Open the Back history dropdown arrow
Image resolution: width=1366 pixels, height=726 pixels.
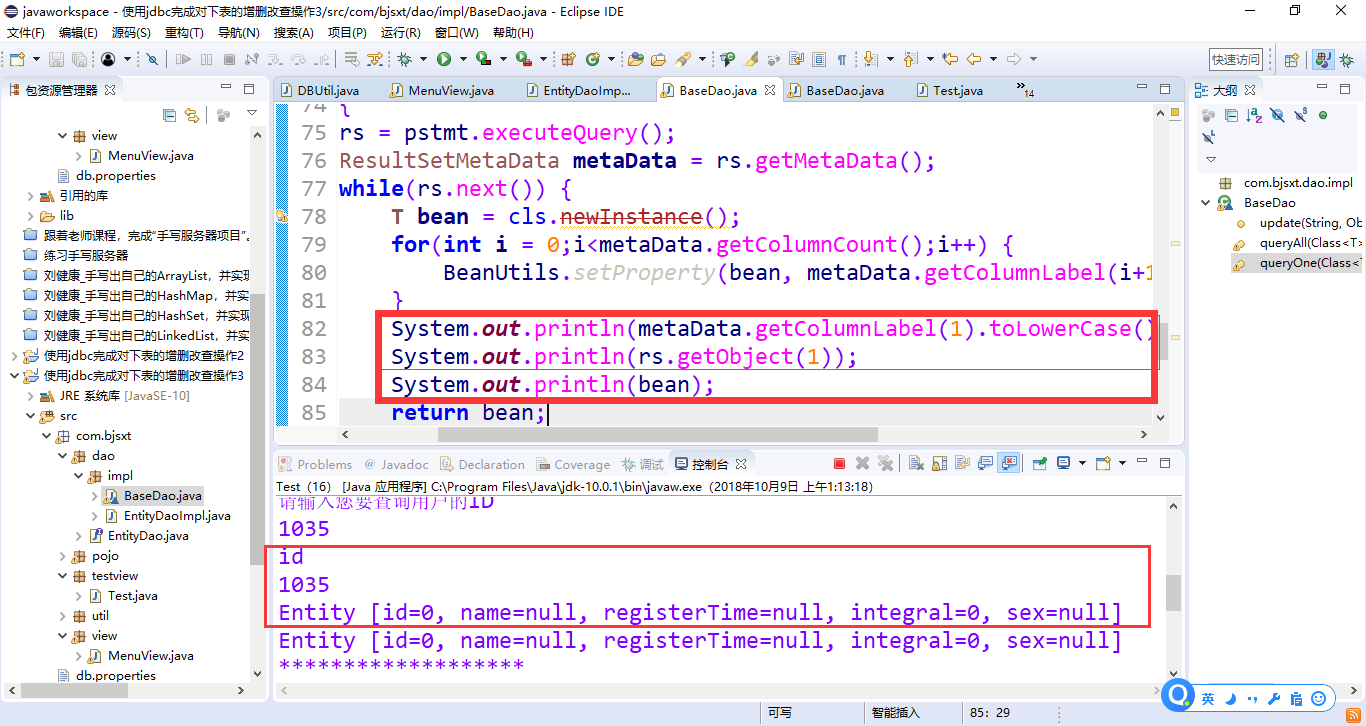tap(993, 59)
